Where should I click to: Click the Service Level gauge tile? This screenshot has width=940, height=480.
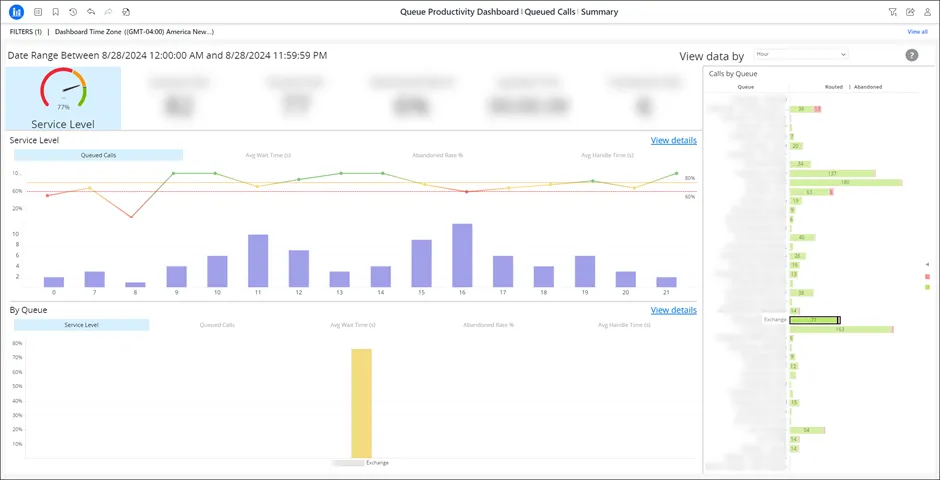[63, 98]
